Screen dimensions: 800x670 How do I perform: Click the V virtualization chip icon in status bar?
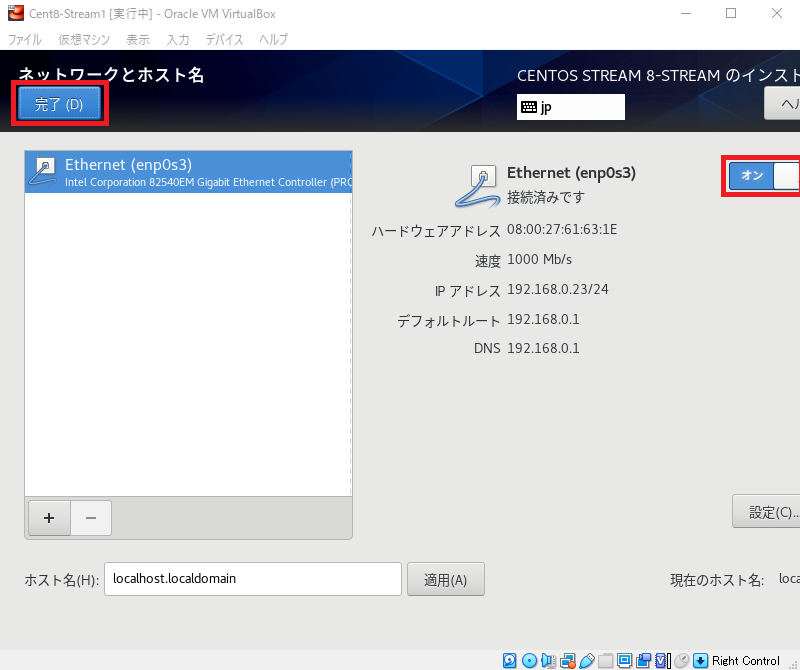(x=662, y=660)
